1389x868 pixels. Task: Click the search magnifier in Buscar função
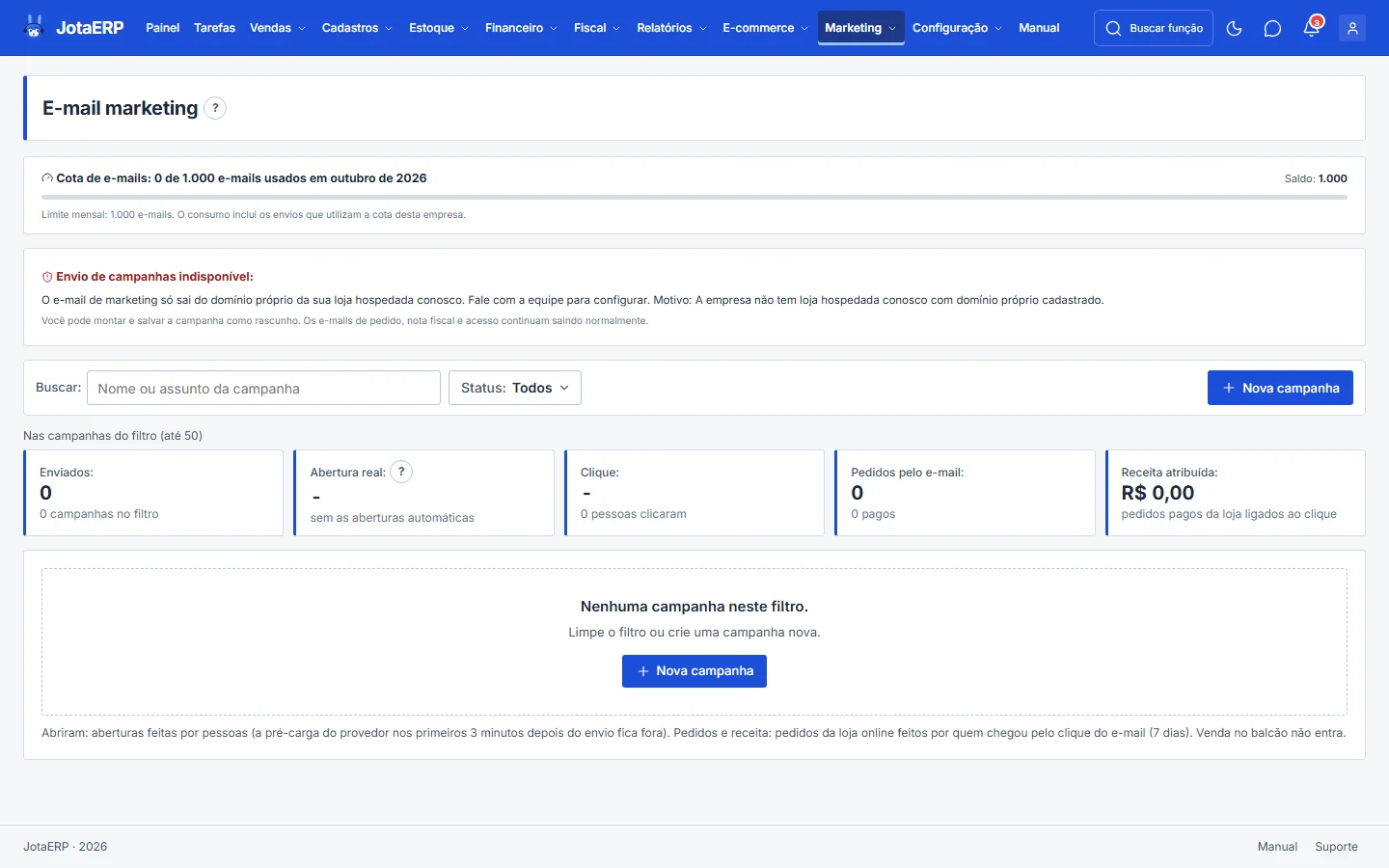tap(1113, 28)
